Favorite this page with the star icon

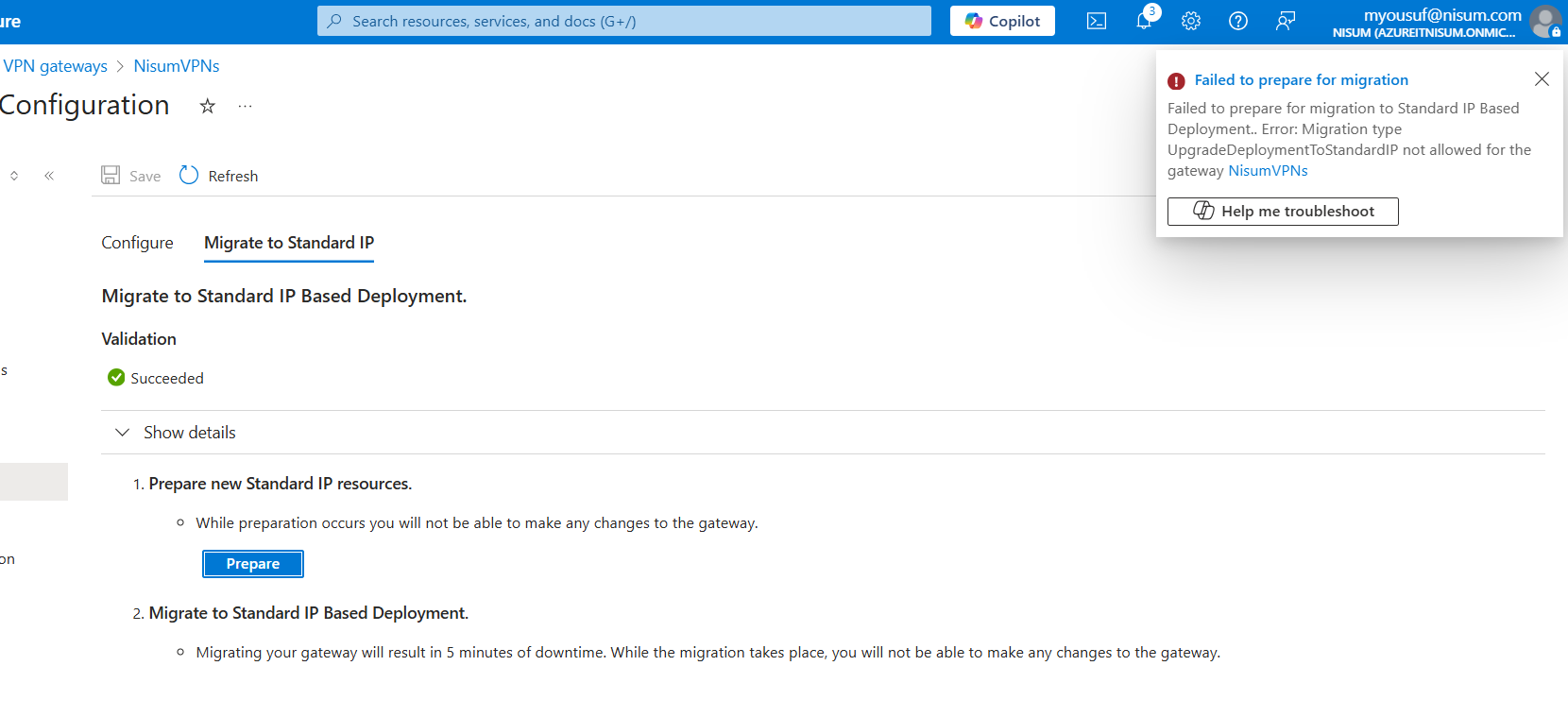coord(208,106)
